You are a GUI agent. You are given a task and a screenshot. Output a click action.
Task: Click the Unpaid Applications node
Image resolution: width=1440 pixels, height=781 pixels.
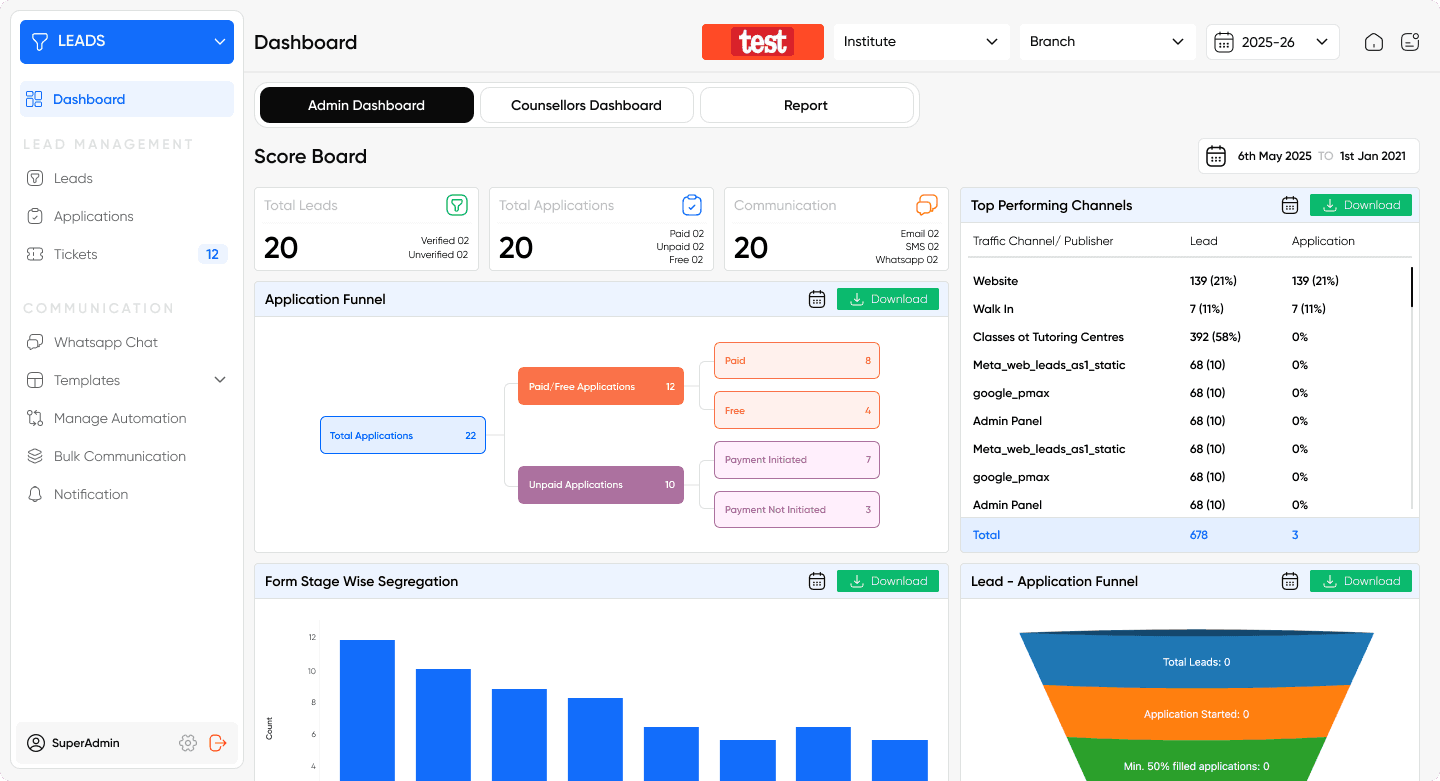601,484
